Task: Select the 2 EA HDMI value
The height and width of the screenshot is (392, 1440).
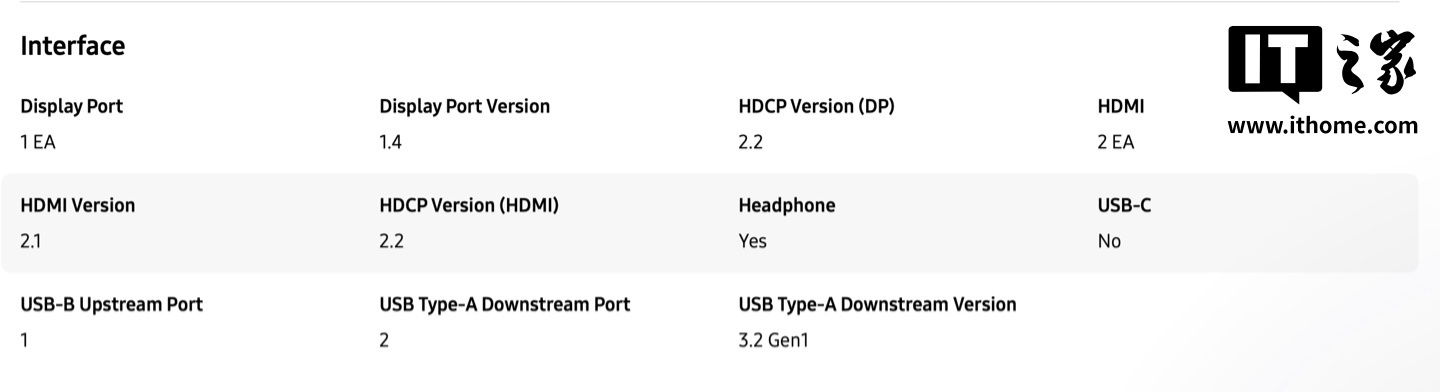Action: tap(1116, 142)
